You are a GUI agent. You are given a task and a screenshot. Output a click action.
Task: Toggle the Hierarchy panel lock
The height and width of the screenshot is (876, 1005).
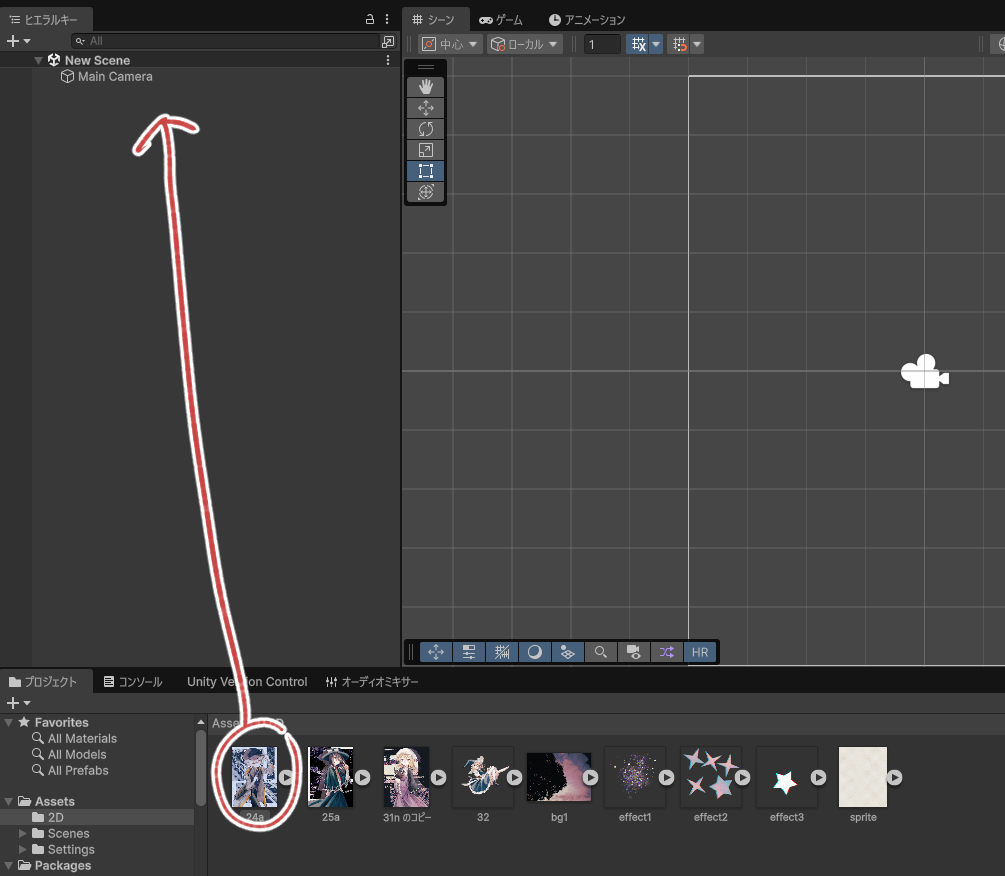click(x=370, y=19)
